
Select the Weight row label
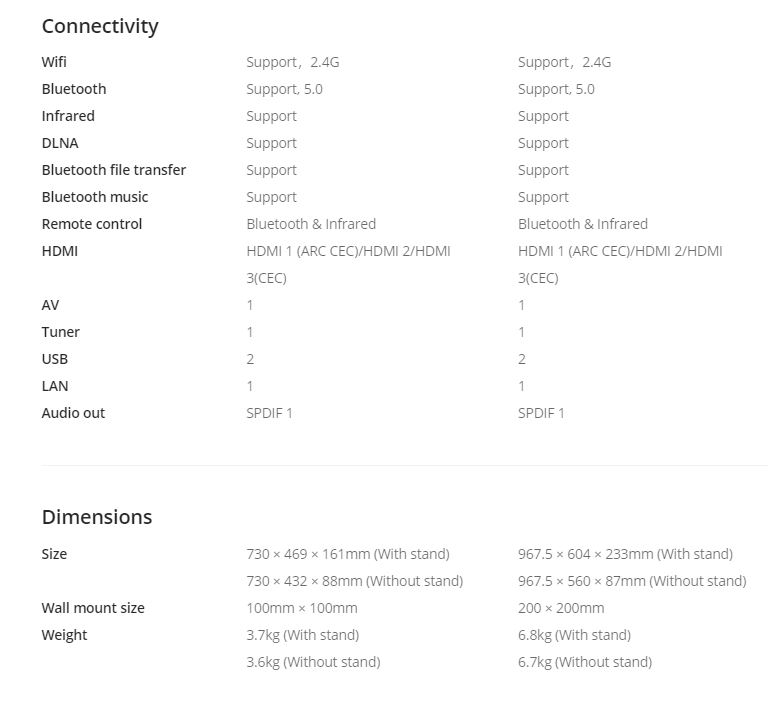click(64, 635)
